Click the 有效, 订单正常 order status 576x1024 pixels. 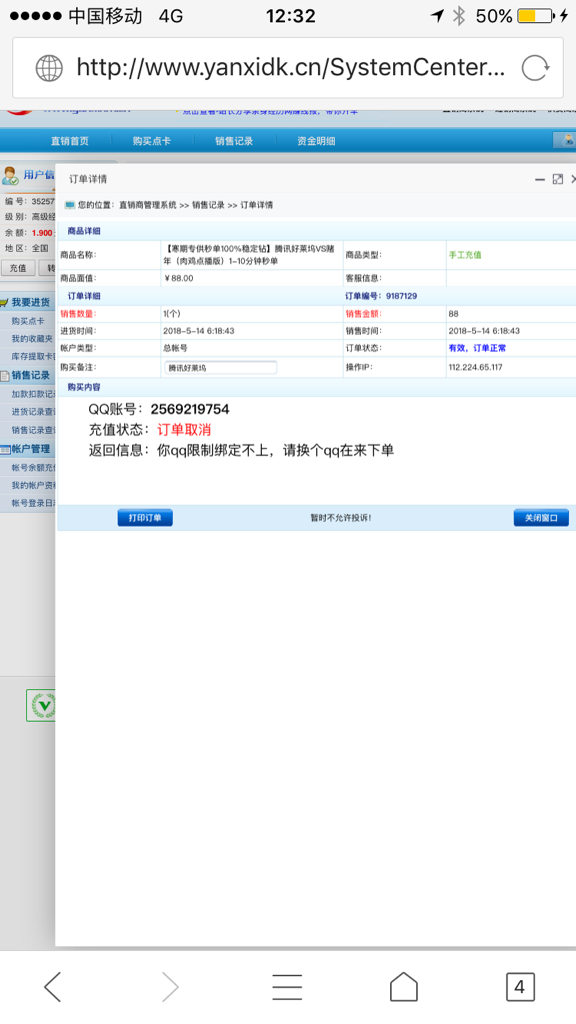477,348
